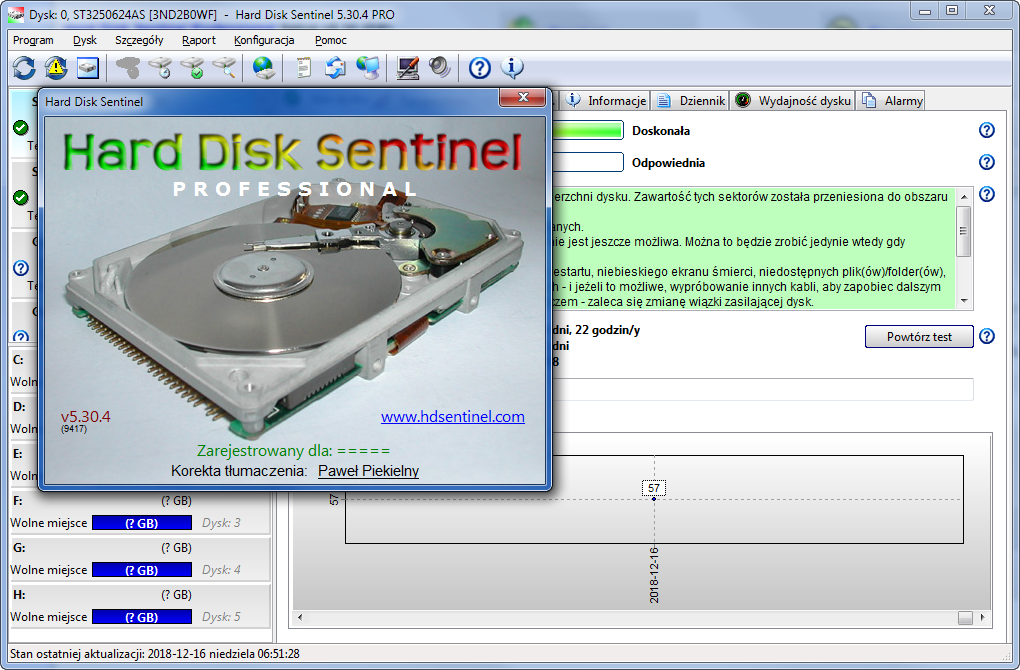Click the help icon next to Odpowiednia
The image size is (1020, 670).
(987, 162)
